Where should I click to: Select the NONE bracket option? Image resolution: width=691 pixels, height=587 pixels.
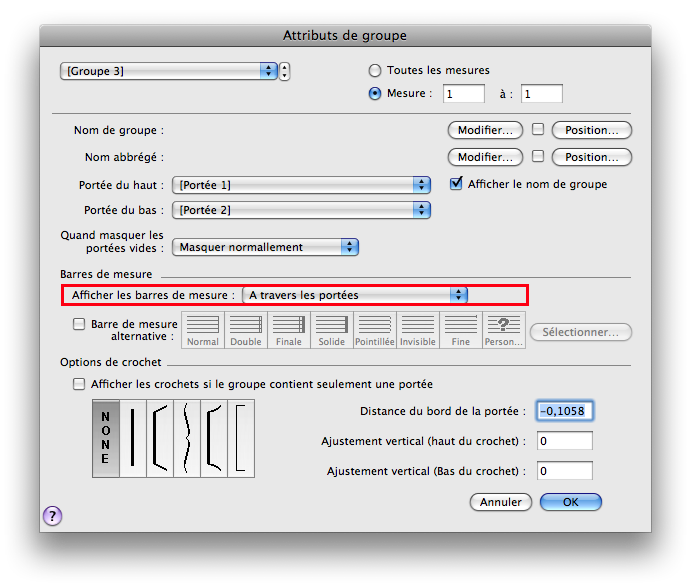(105, 438)
